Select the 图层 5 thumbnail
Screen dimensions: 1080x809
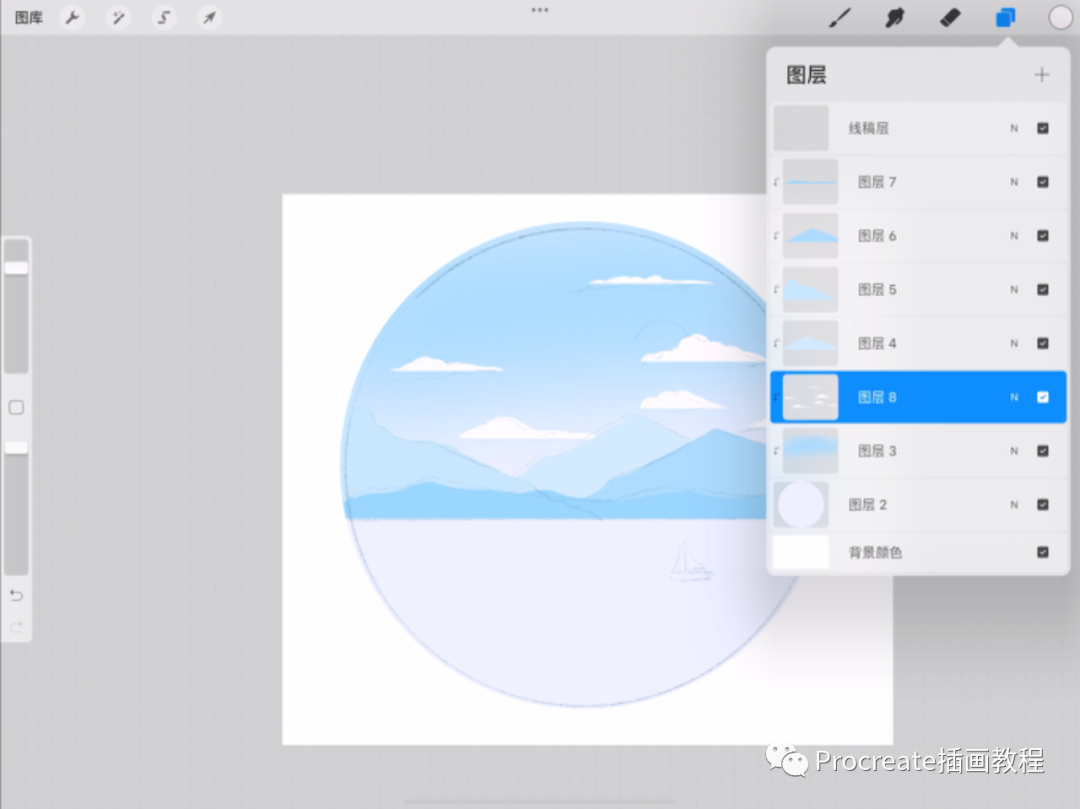[811, 289]
